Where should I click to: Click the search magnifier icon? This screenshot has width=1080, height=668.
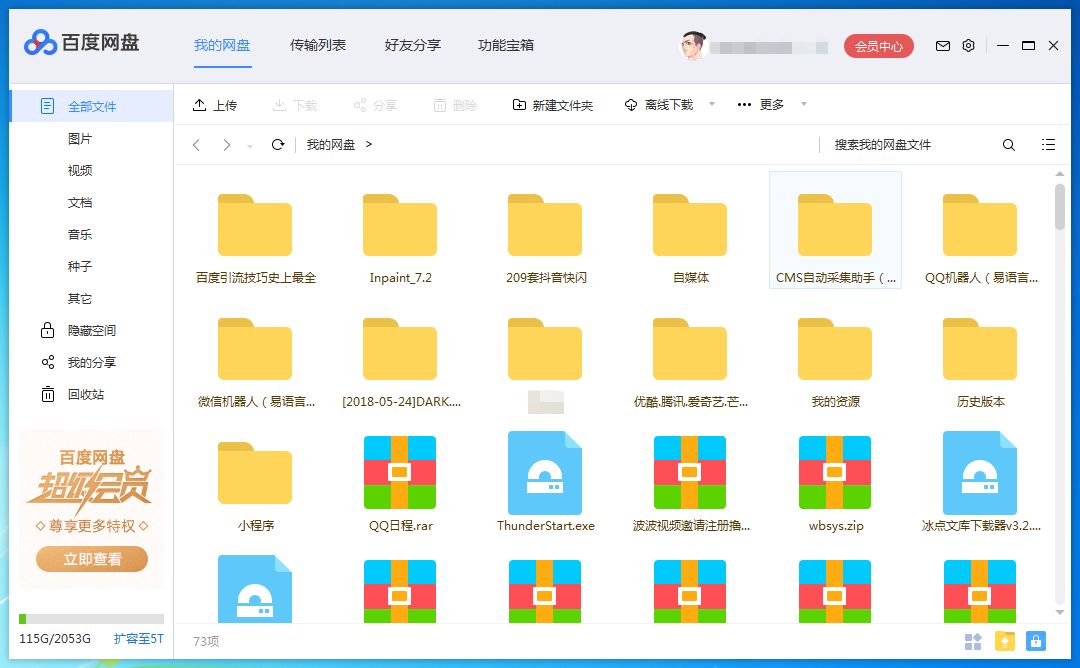pyautogui.click(x=1008, y=145)
